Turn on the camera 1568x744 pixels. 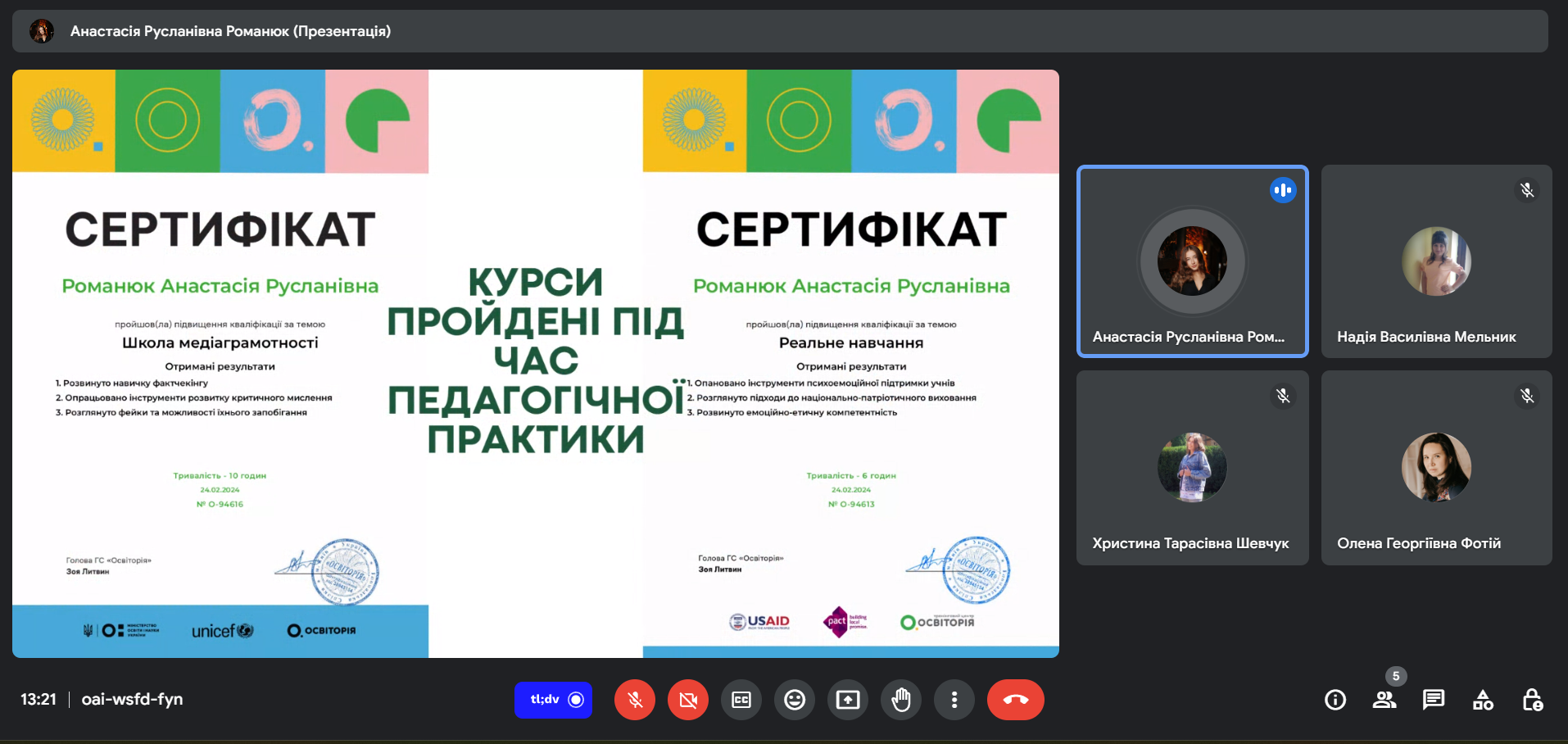[688, 700]
